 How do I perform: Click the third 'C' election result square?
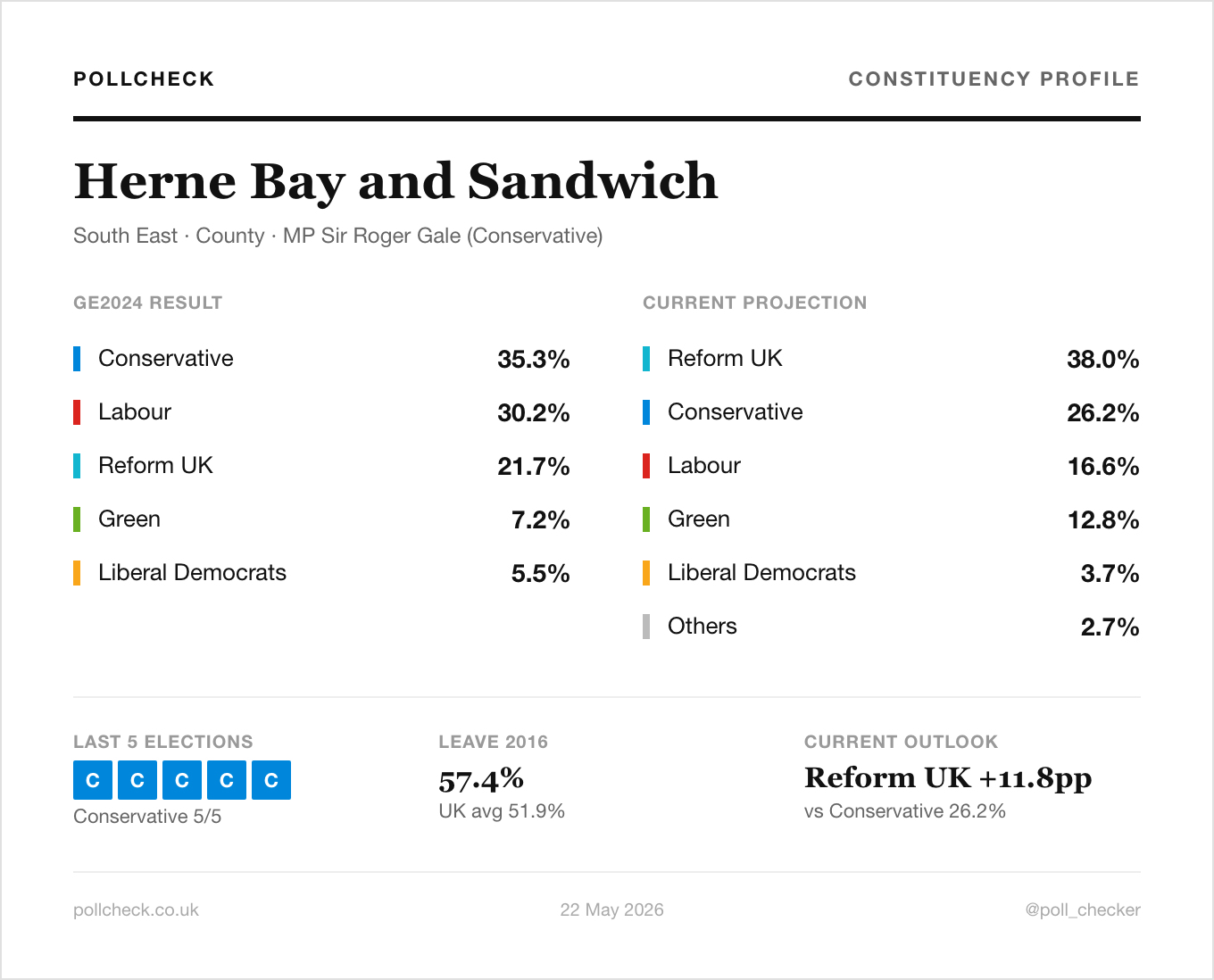pos(182,780)
